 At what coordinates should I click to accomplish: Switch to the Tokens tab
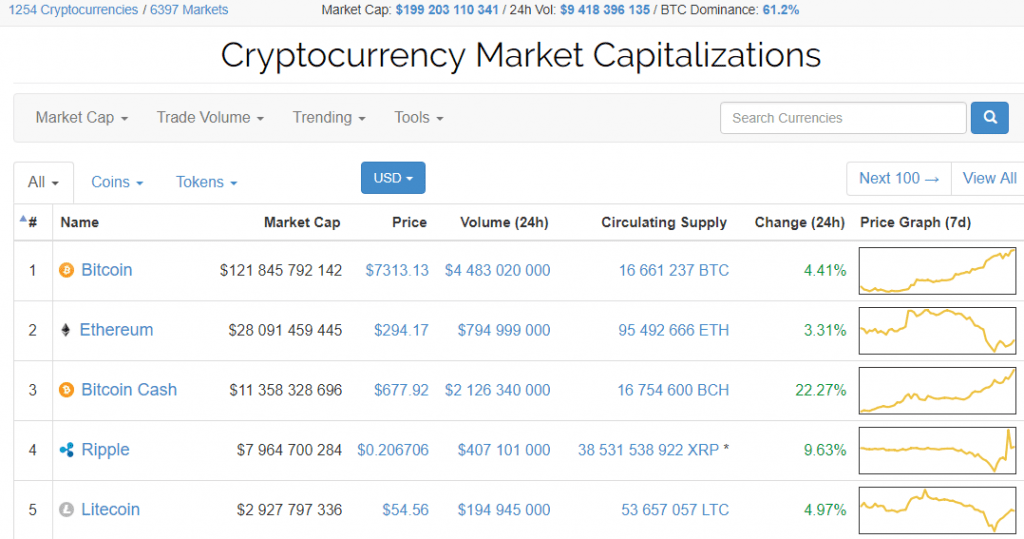pyautogui.click(x=206, y=182)
